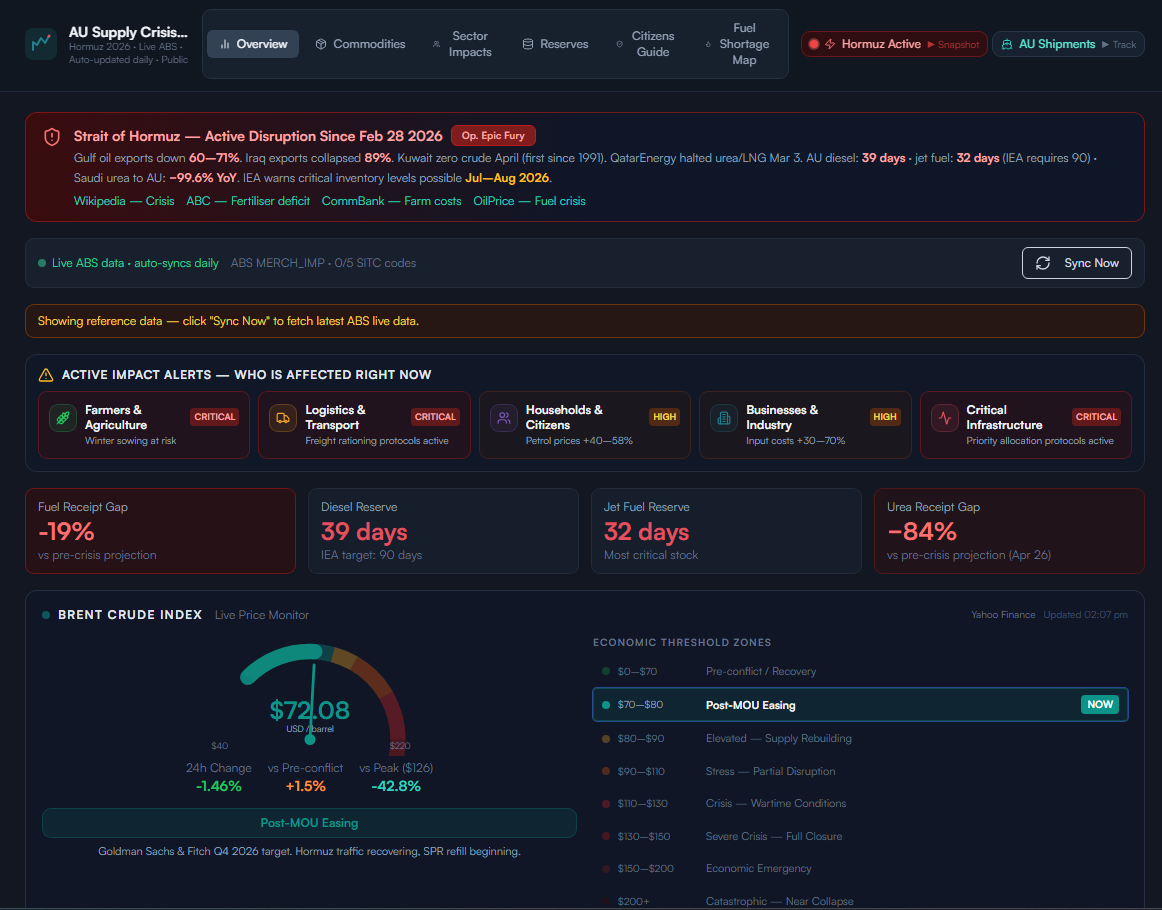Select the Critical Infrastructure alert card

[1026, 425]
